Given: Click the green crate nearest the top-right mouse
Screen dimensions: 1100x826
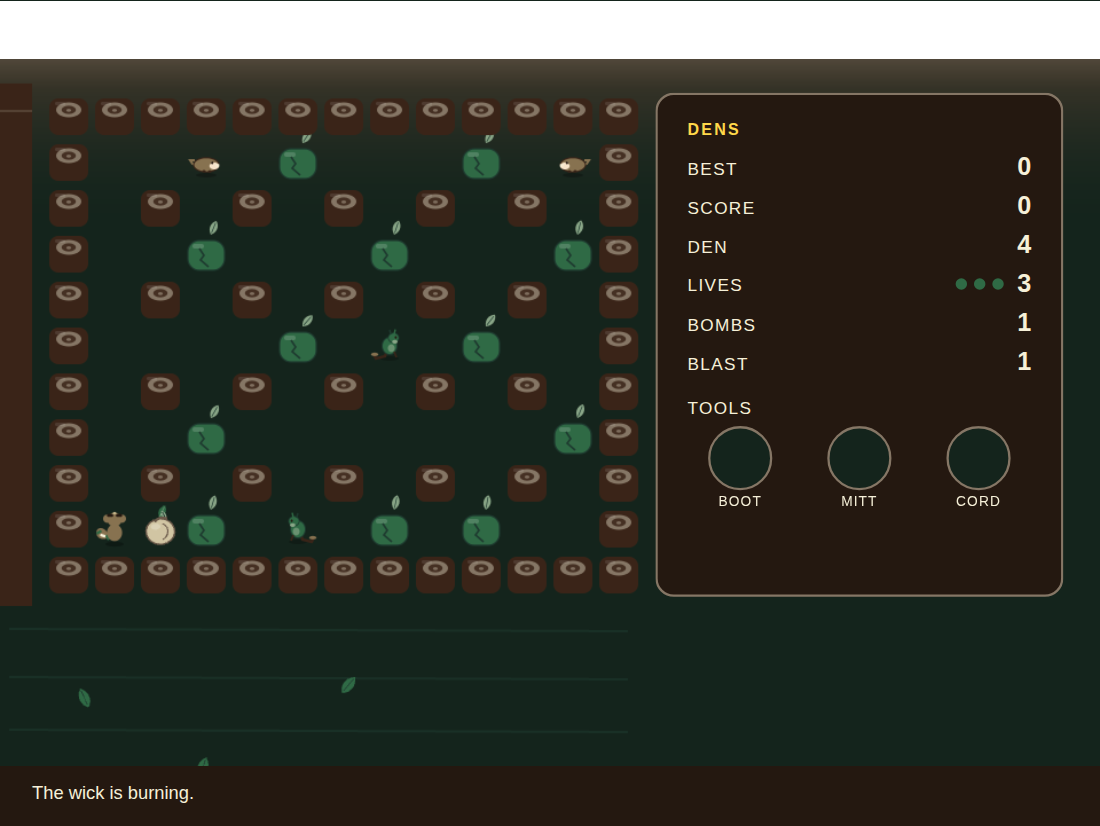Looking at the screenshot, I should pyautogui.click(x=481, y=164).
